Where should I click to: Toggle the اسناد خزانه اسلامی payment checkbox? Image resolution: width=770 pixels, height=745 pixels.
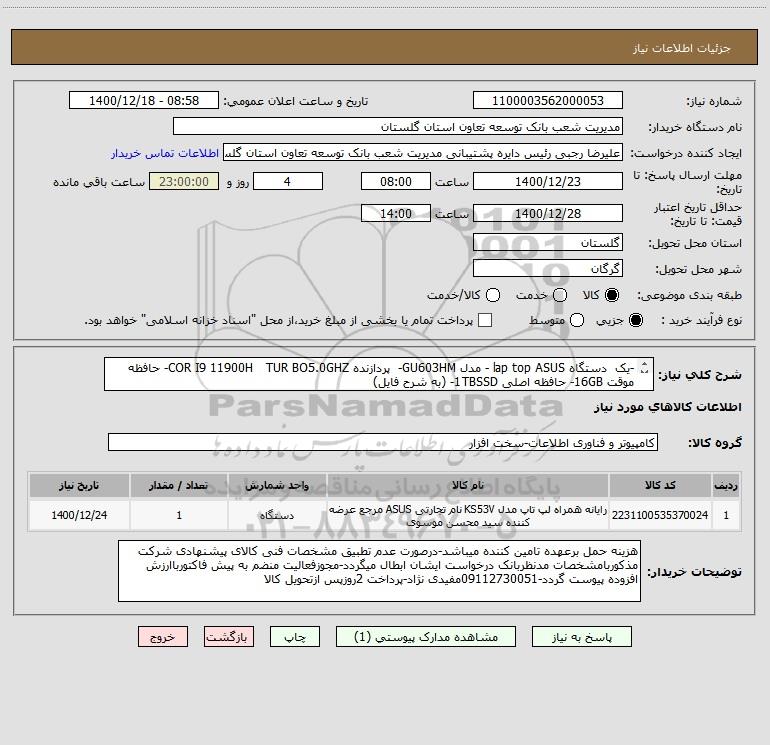[x=485, y=320]
